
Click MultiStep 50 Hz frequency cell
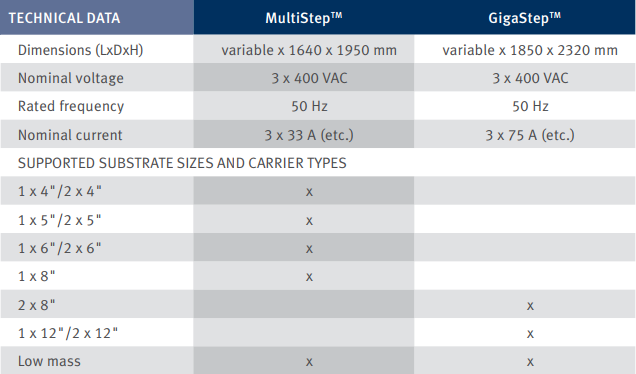click(x=309, y=106)
